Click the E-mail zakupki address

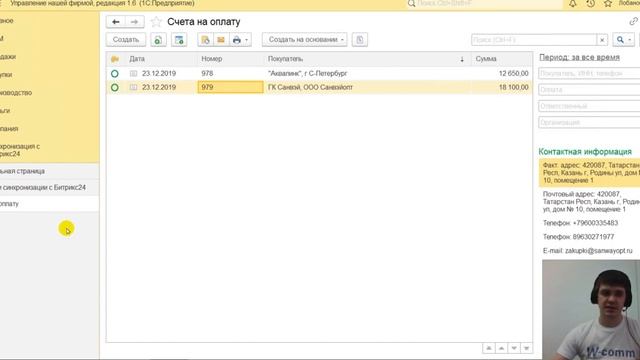tap(587, 251)
